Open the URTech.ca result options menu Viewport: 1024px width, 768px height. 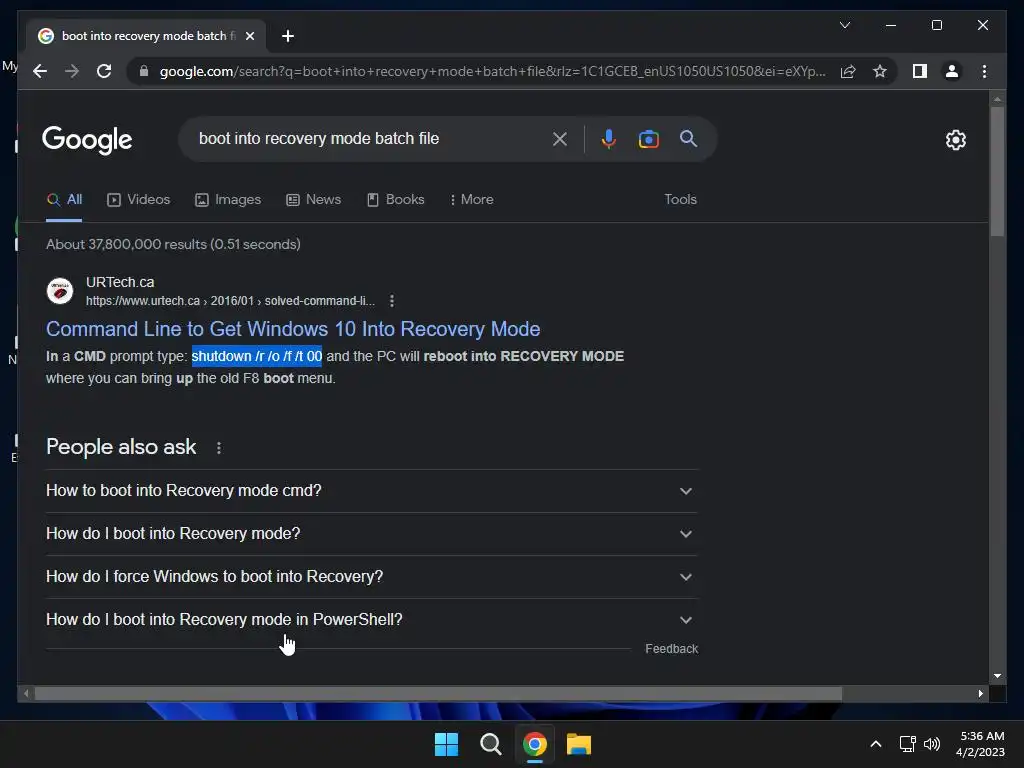(392, 301)
